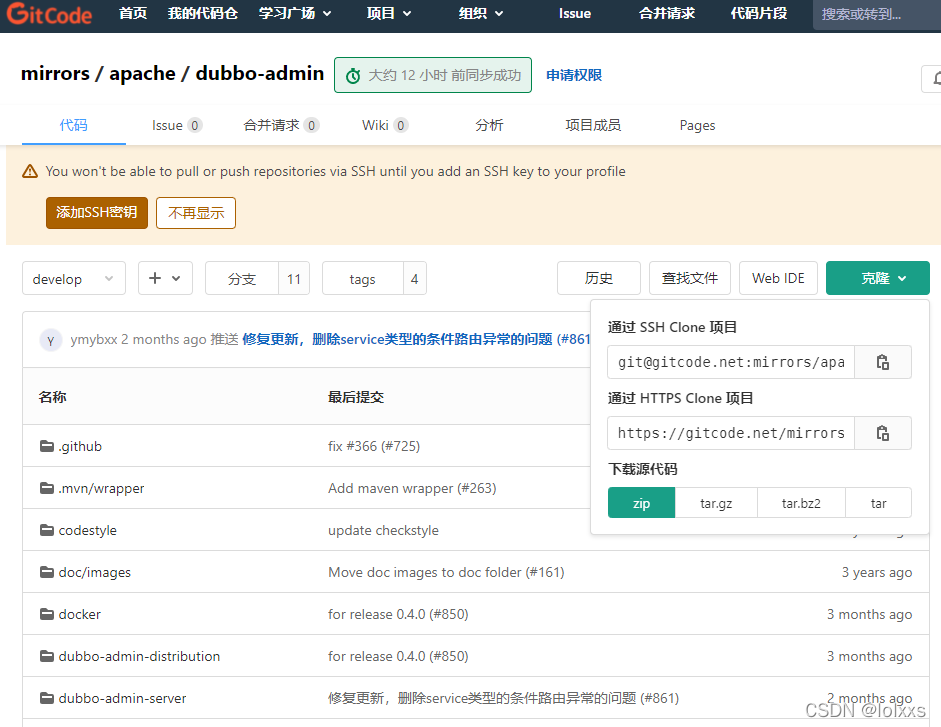Open the codestyle folder name

(88, 530)
